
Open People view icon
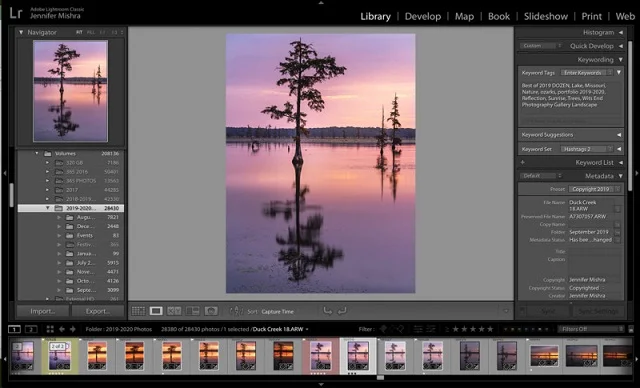click(x=211, y=311)
